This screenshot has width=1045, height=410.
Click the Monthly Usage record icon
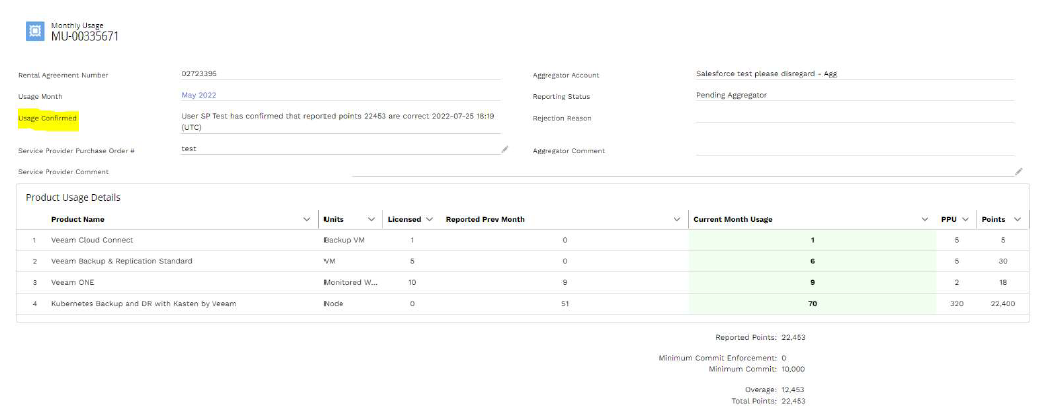point(35,31)
